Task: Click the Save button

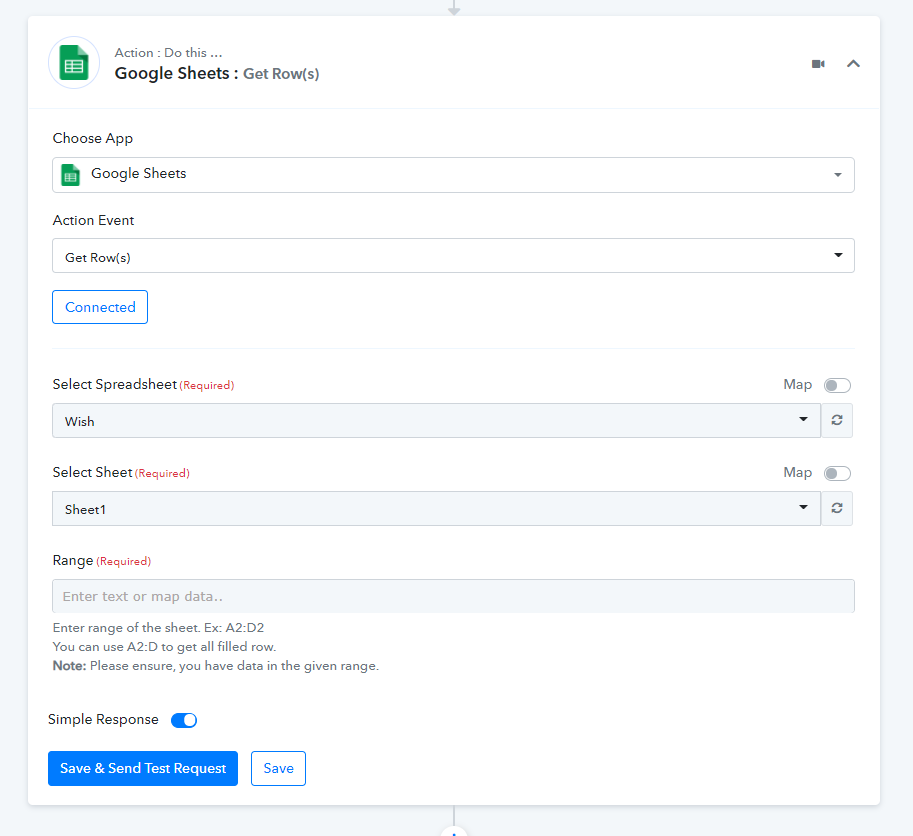Action: (x=278, y=768)
